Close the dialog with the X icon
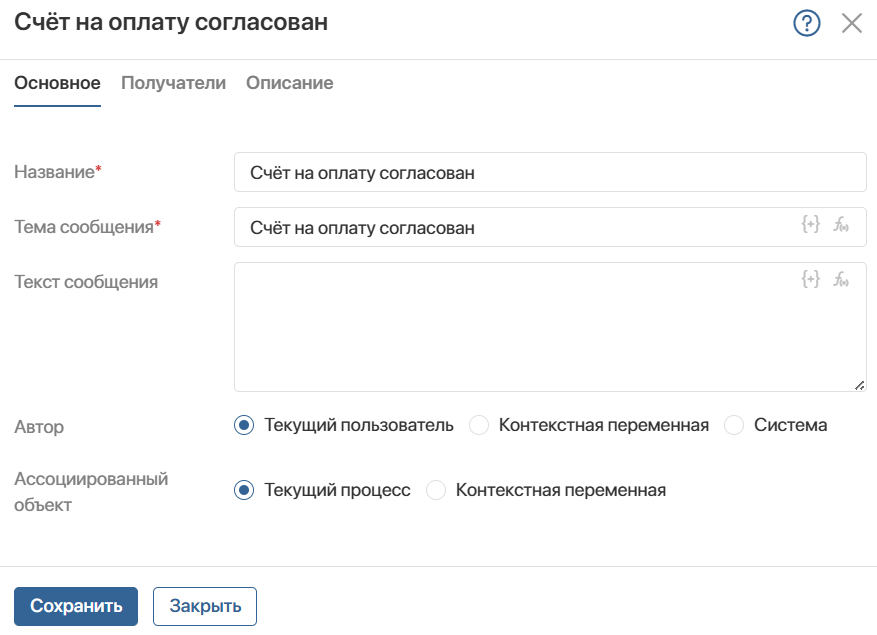The image size is (877, 635). 851,23
